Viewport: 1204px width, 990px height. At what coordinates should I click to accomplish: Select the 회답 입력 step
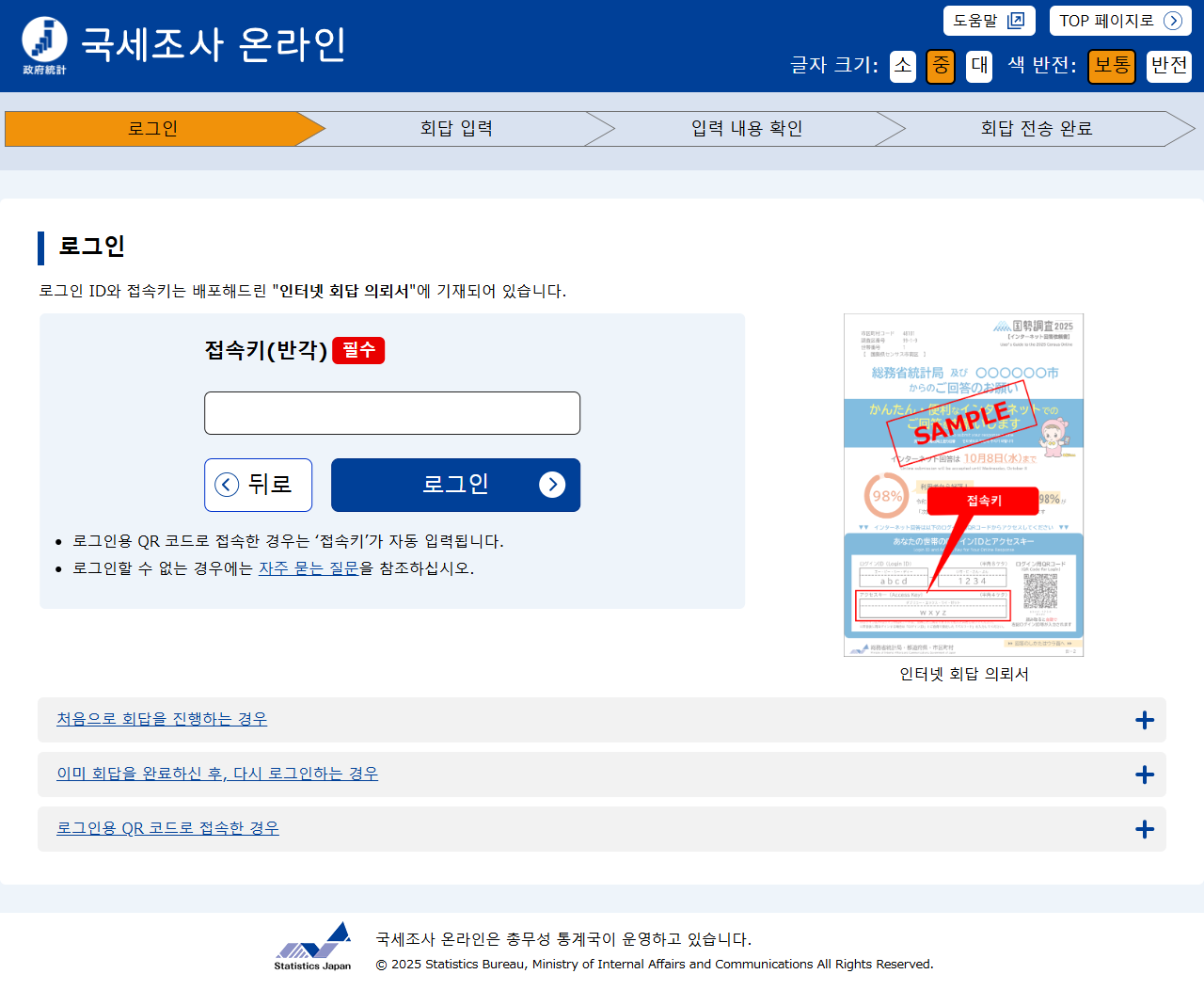(x=456, y=129)
